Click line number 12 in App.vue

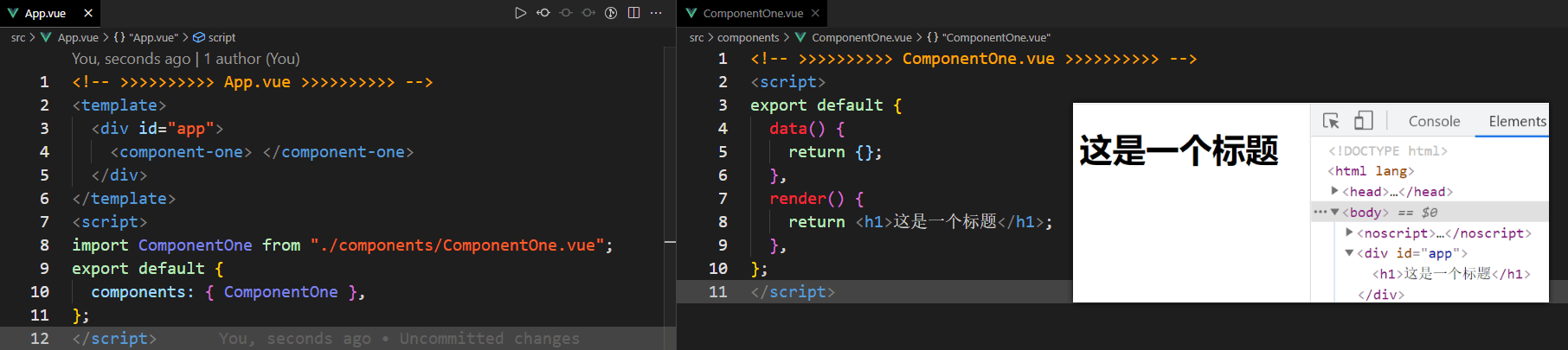tap(40, 339)
